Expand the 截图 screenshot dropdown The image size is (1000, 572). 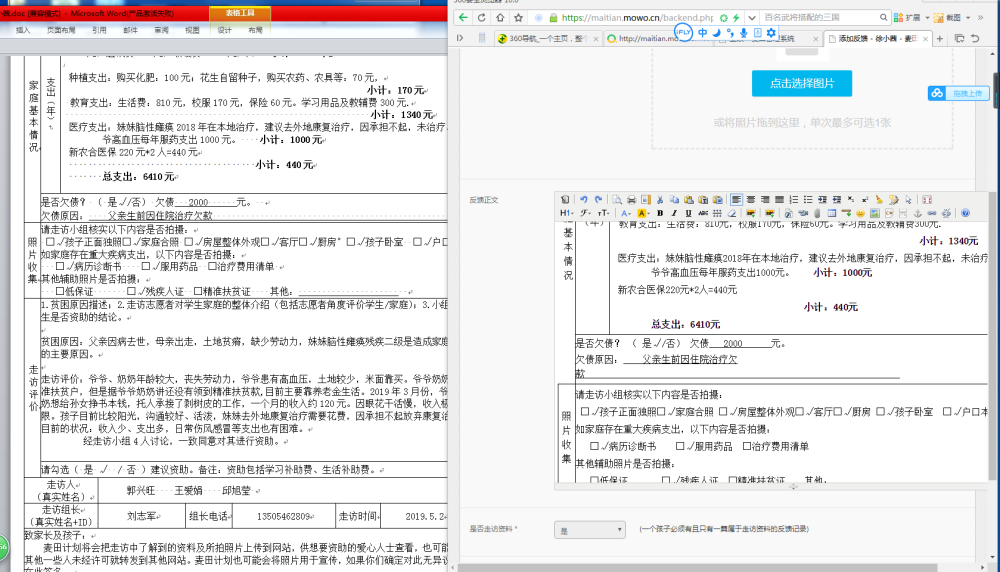pos(968,18)
